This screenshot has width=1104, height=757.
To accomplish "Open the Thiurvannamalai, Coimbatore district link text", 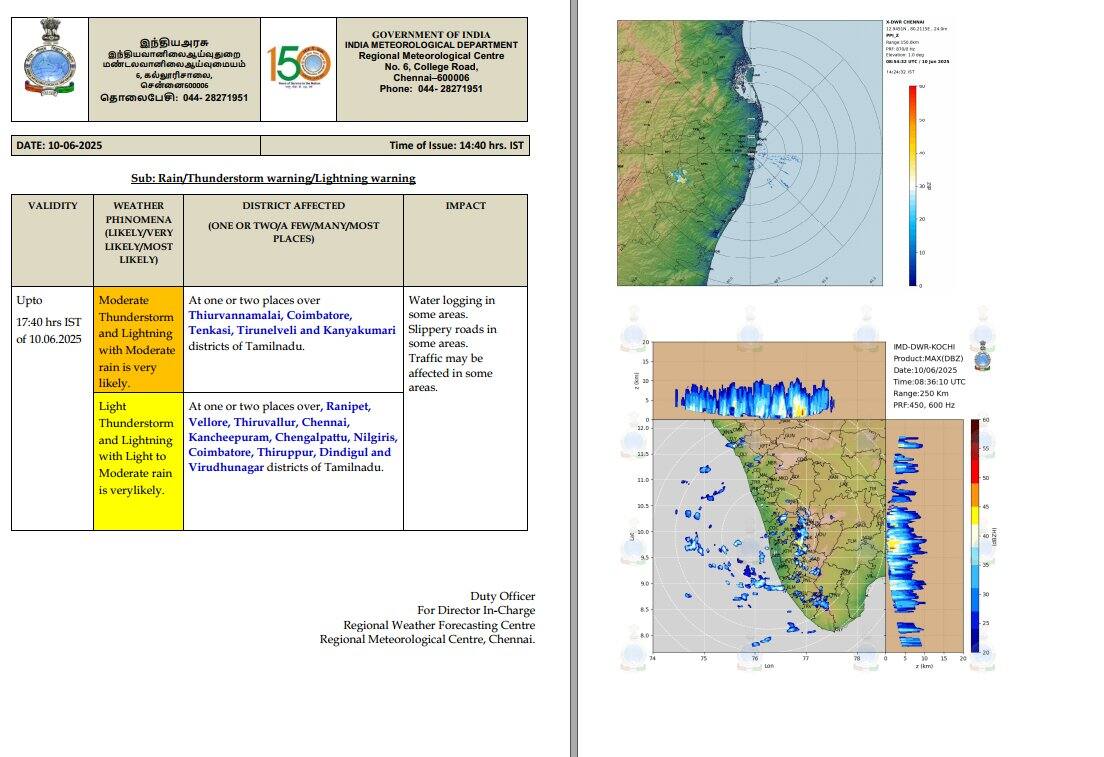I will [272, 314].
